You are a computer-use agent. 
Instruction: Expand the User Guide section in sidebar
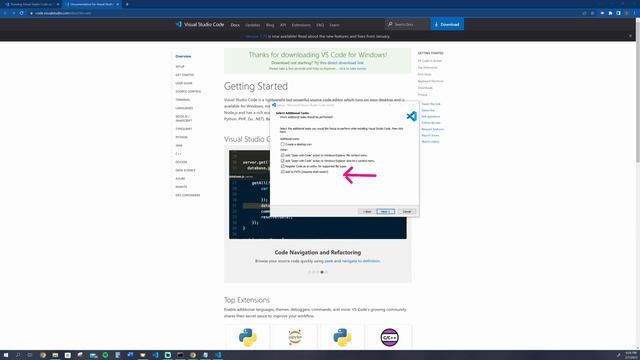[184, 83]
